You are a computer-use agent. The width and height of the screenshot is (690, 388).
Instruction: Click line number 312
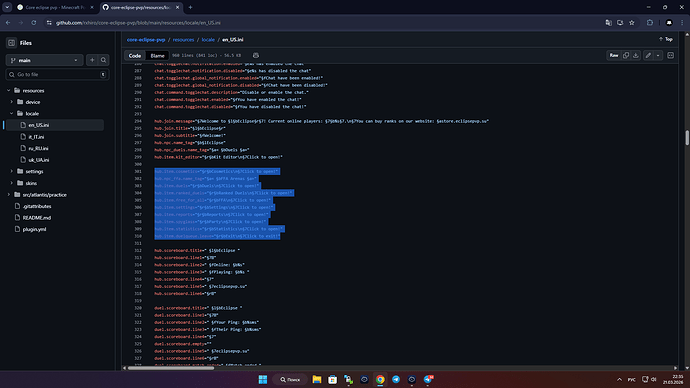click(138, 250)
